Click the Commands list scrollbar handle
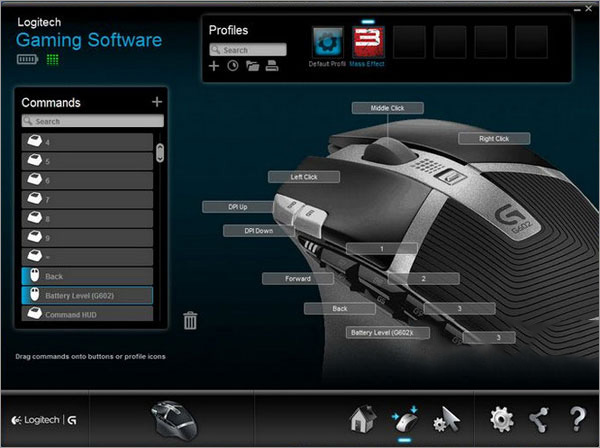This screenshot has width=600, height=448. [160, 153]
